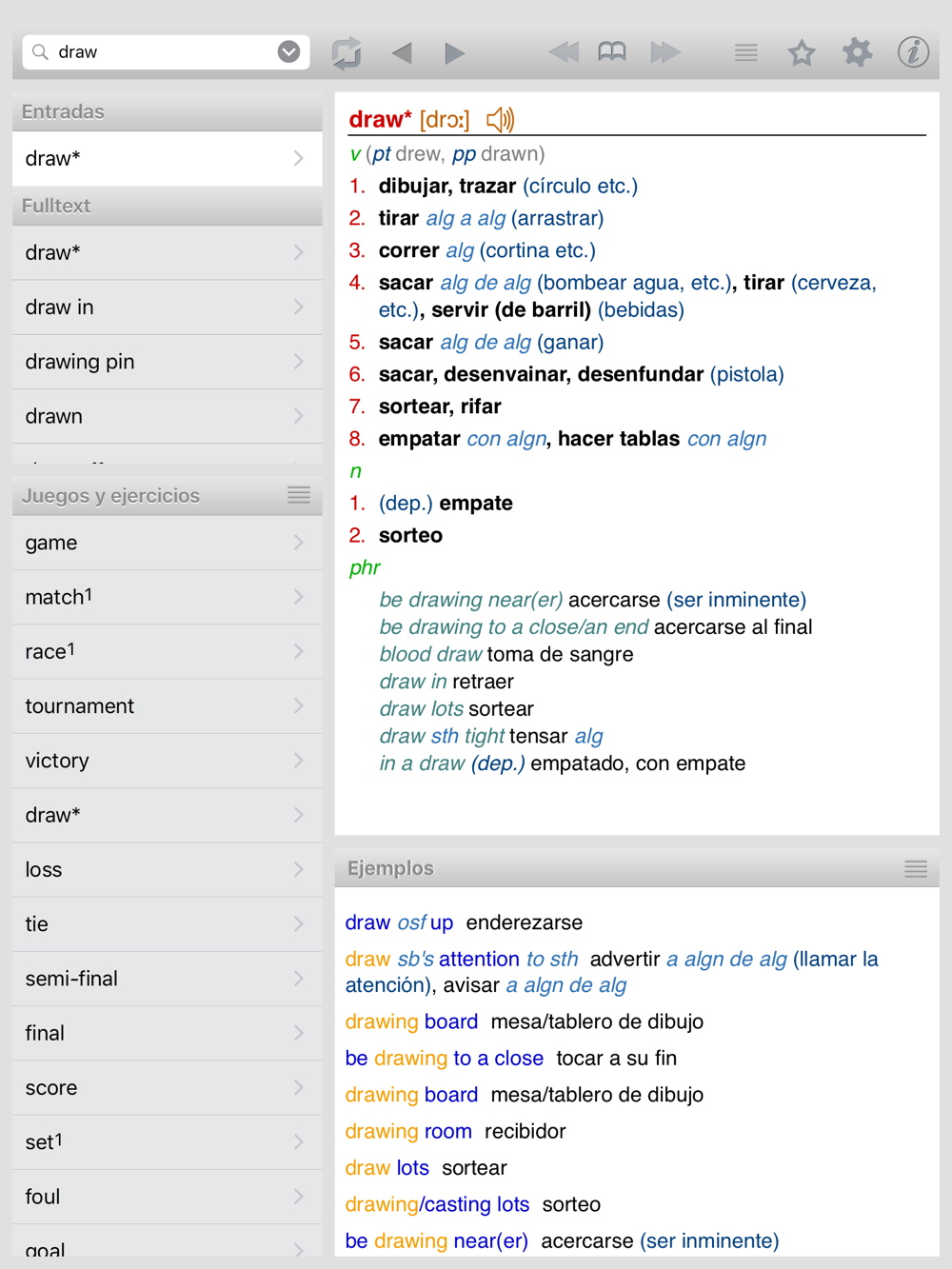
Task: Open the info icon
Action: point(913,52)
